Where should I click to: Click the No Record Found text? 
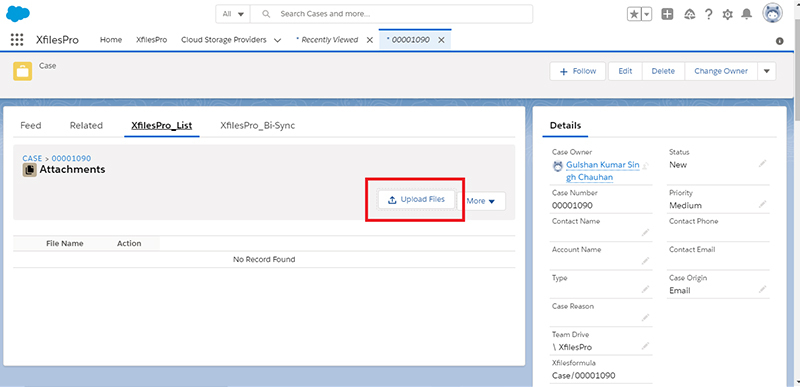pos(264,260)
